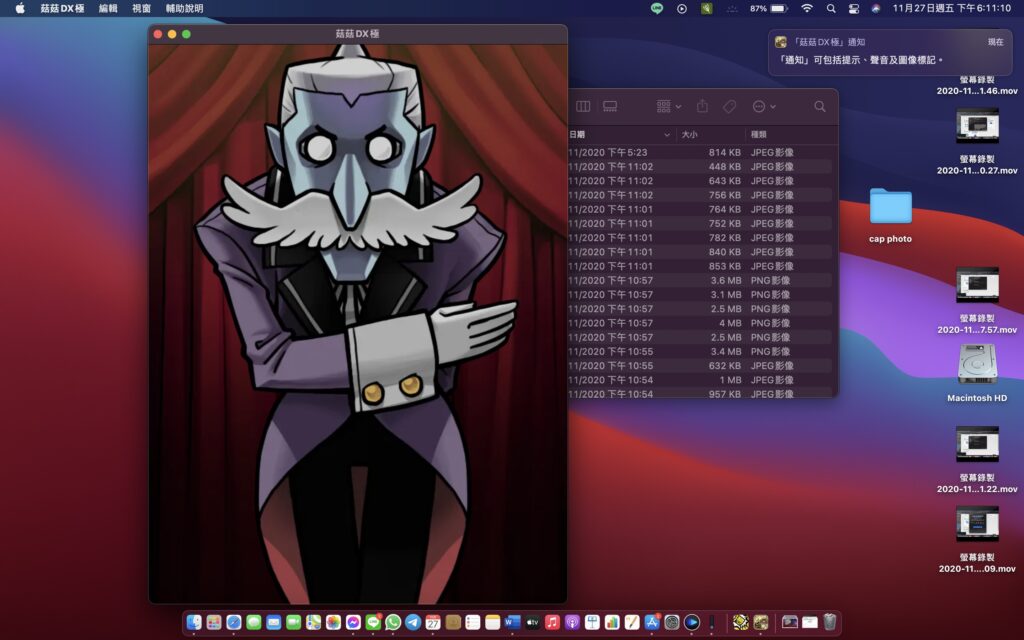
Task: Open Calendar from the Dock
Action: click(x=433, y=622)
